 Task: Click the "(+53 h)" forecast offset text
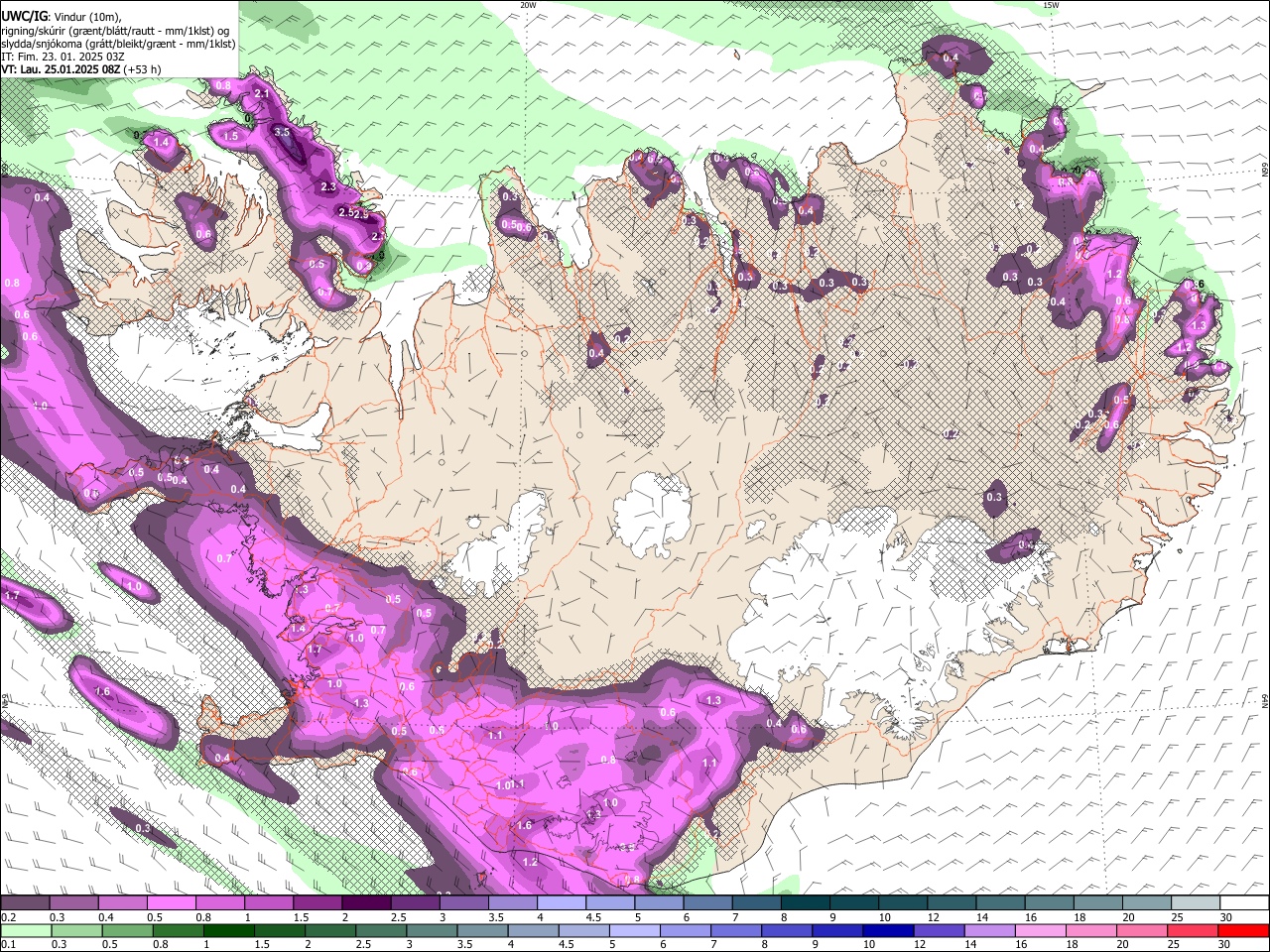click(143, 69)
